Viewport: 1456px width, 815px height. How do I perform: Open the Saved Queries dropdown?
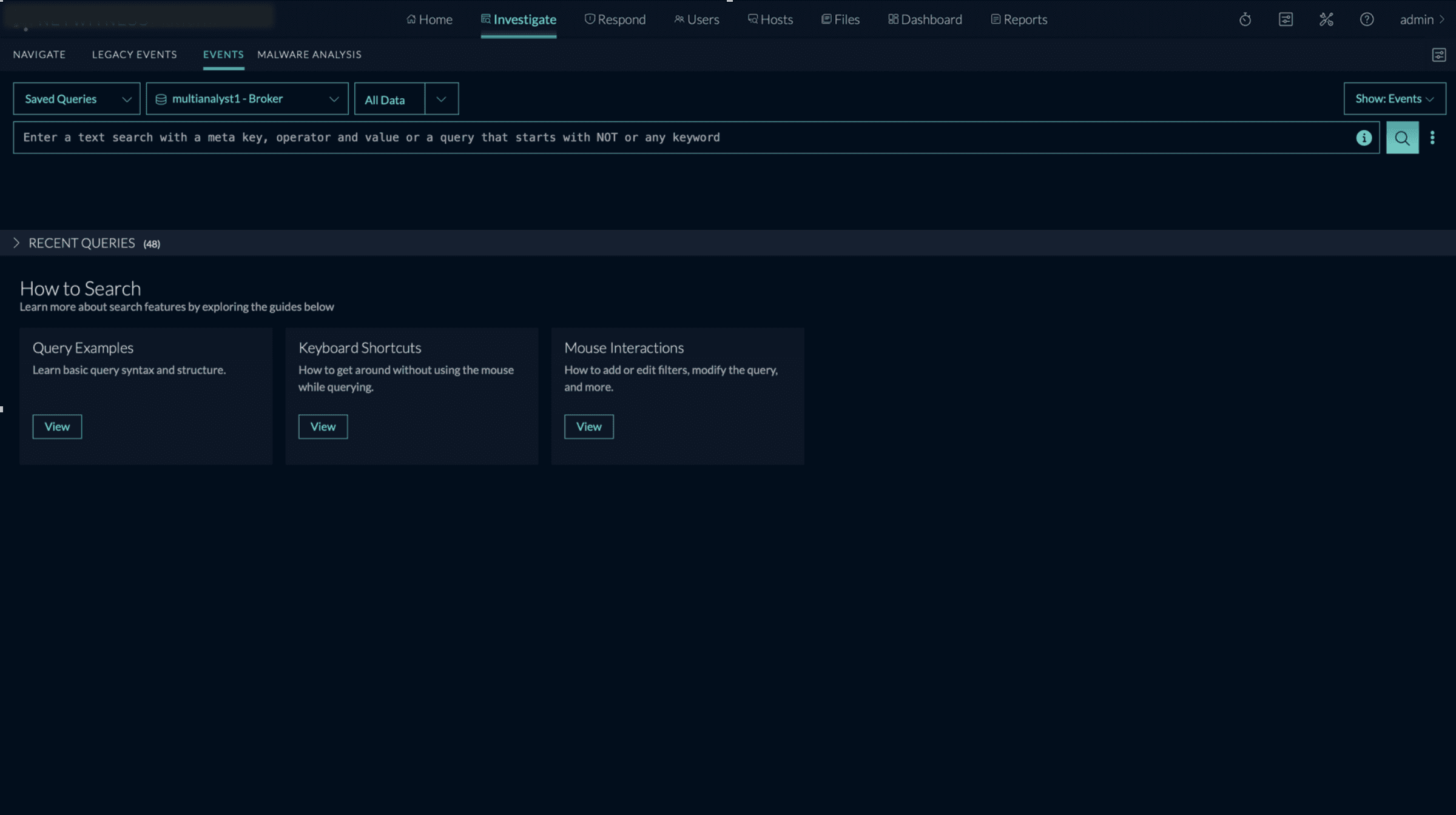pos(76,99)
